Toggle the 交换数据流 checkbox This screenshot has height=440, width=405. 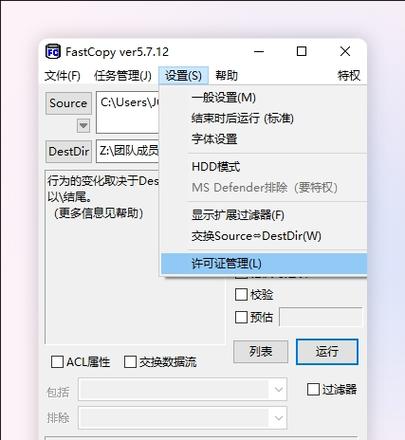pyautogui.click(x=130, y=362)
